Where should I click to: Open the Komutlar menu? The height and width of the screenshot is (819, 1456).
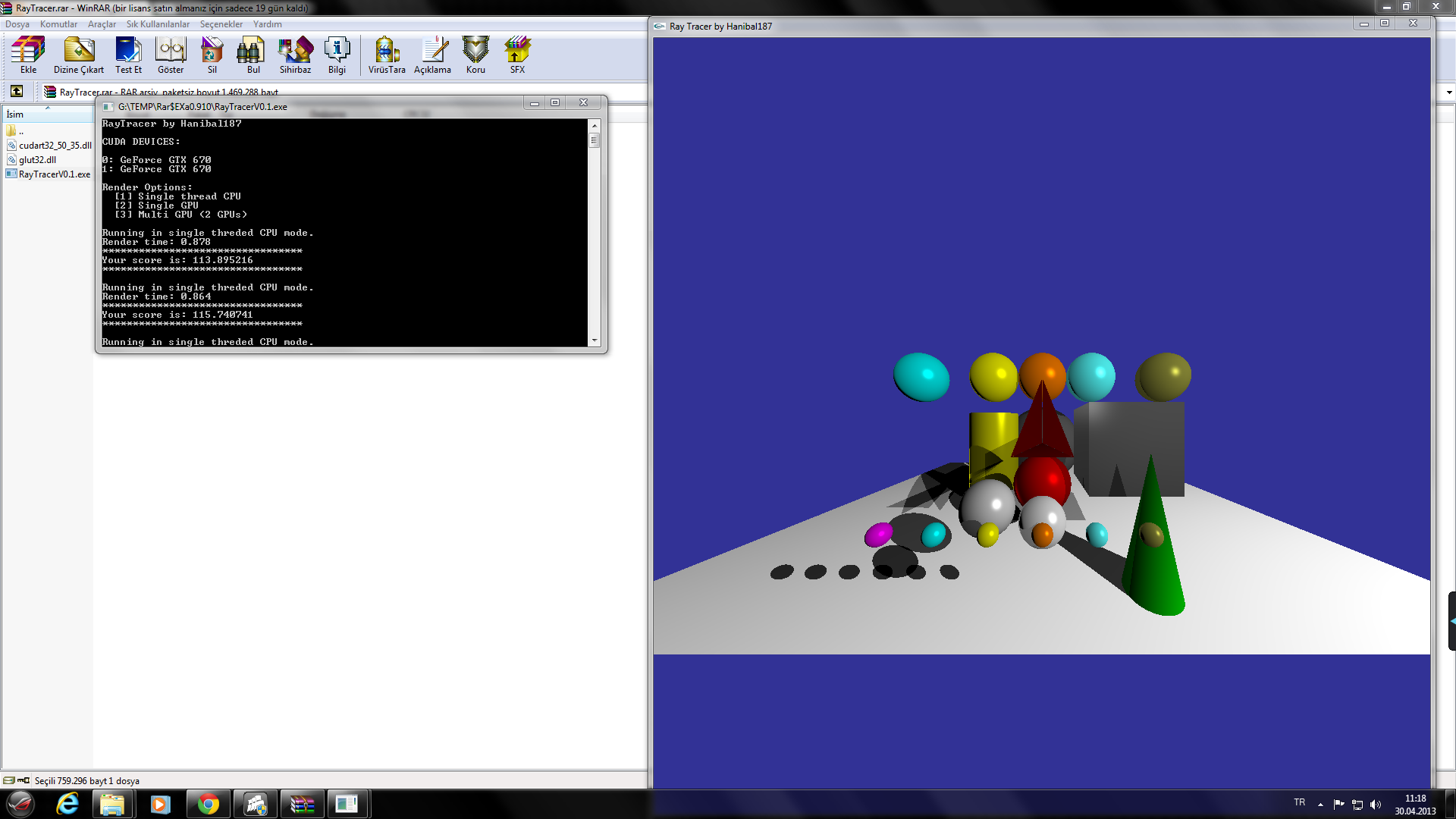click(x=58, y=24)
